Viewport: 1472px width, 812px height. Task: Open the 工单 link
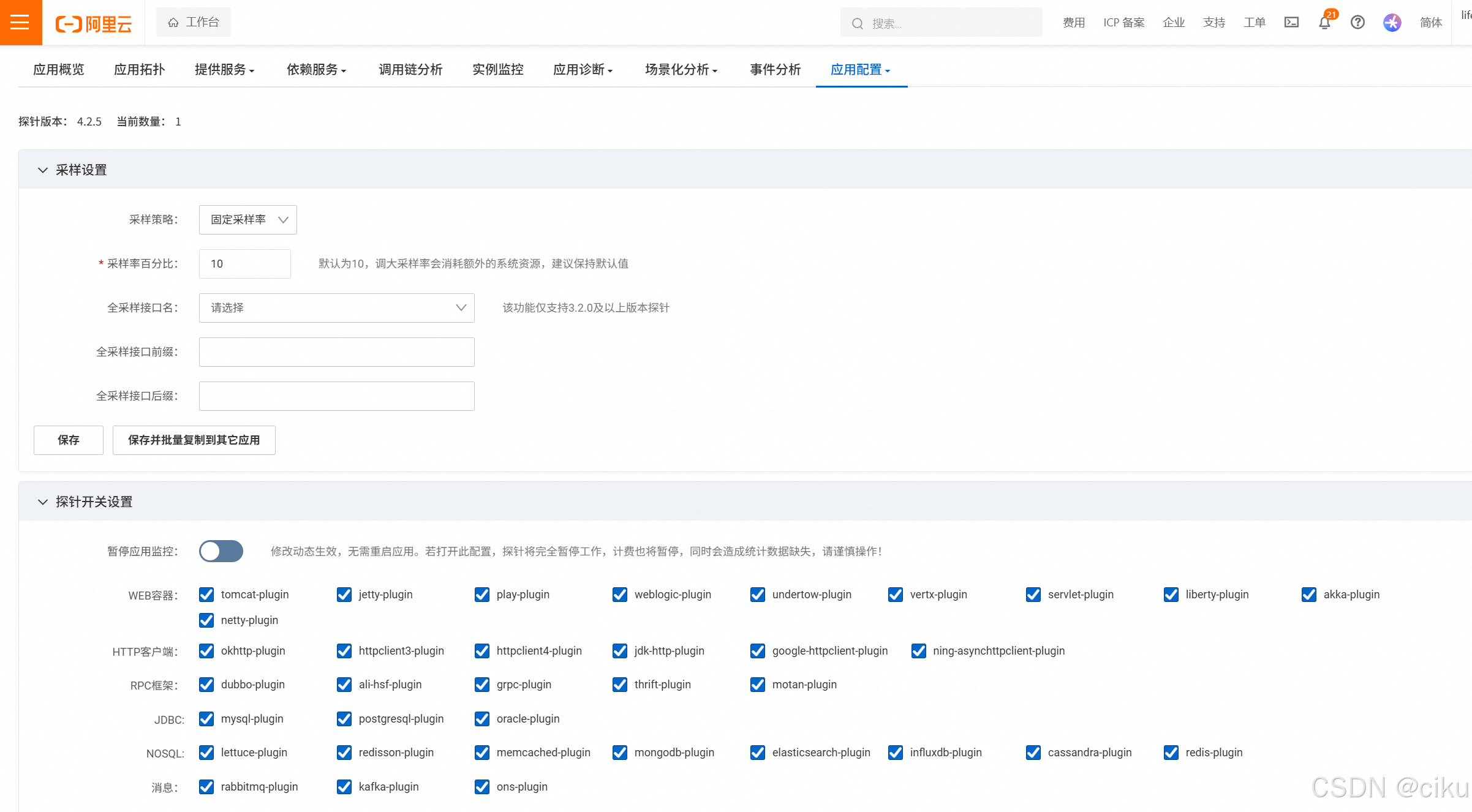[x=1255, y=23]
